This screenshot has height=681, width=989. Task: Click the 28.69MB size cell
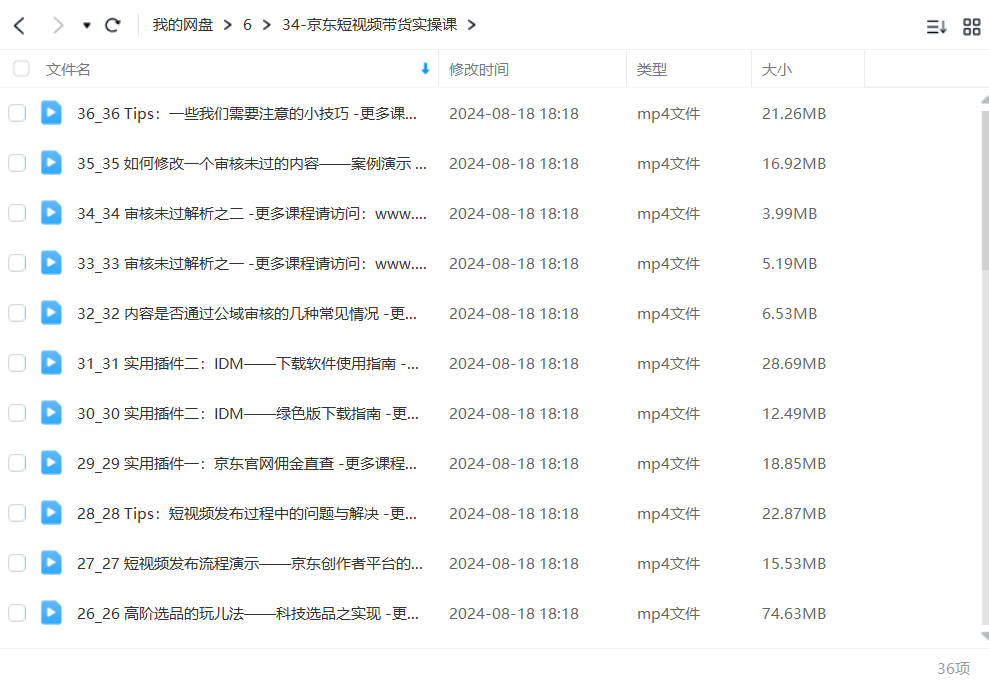tap(793, 364)
